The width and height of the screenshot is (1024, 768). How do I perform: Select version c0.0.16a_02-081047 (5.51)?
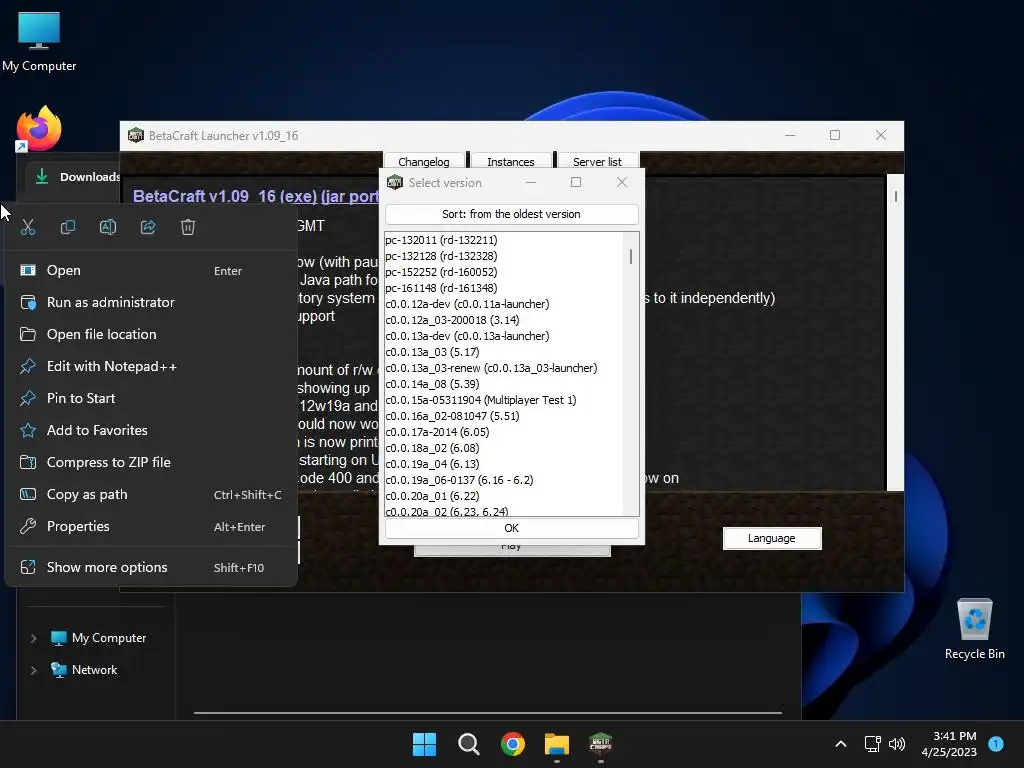click(x=453, y=416)
